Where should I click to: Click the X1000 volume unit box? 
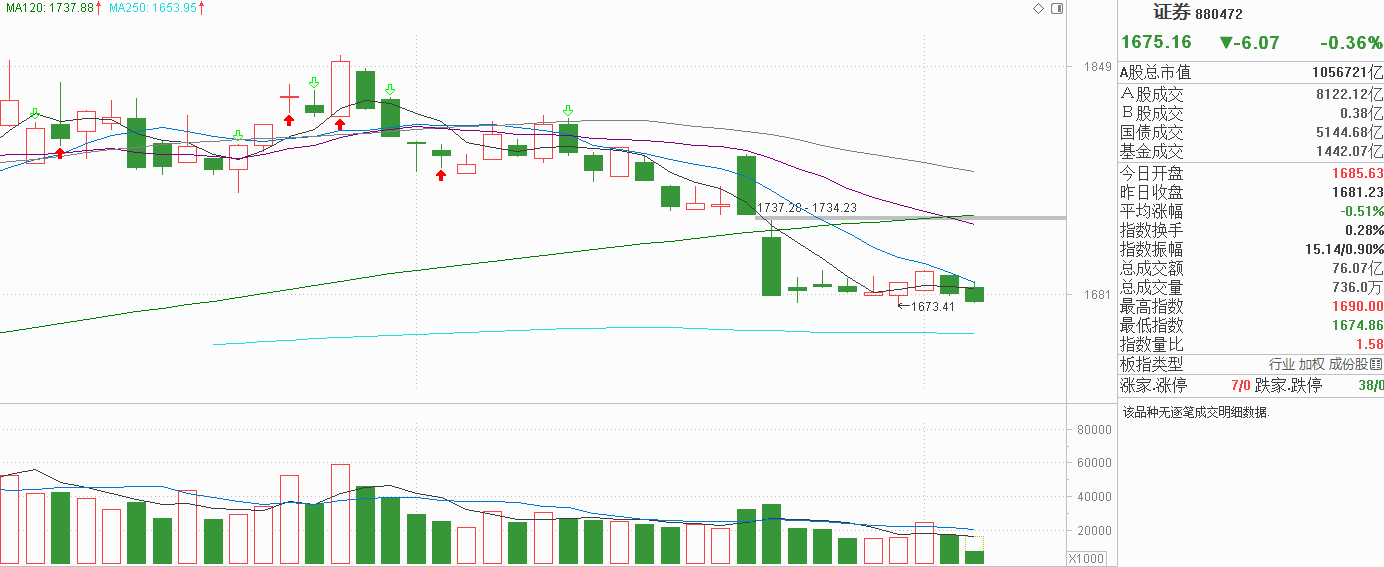coord(1085,558)
